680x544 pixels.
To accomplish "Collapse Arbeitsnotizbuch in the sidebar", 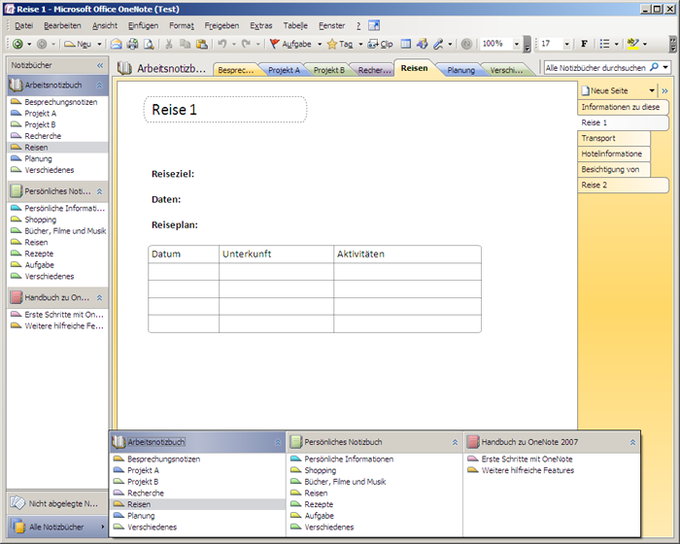I will pos(99,85).
